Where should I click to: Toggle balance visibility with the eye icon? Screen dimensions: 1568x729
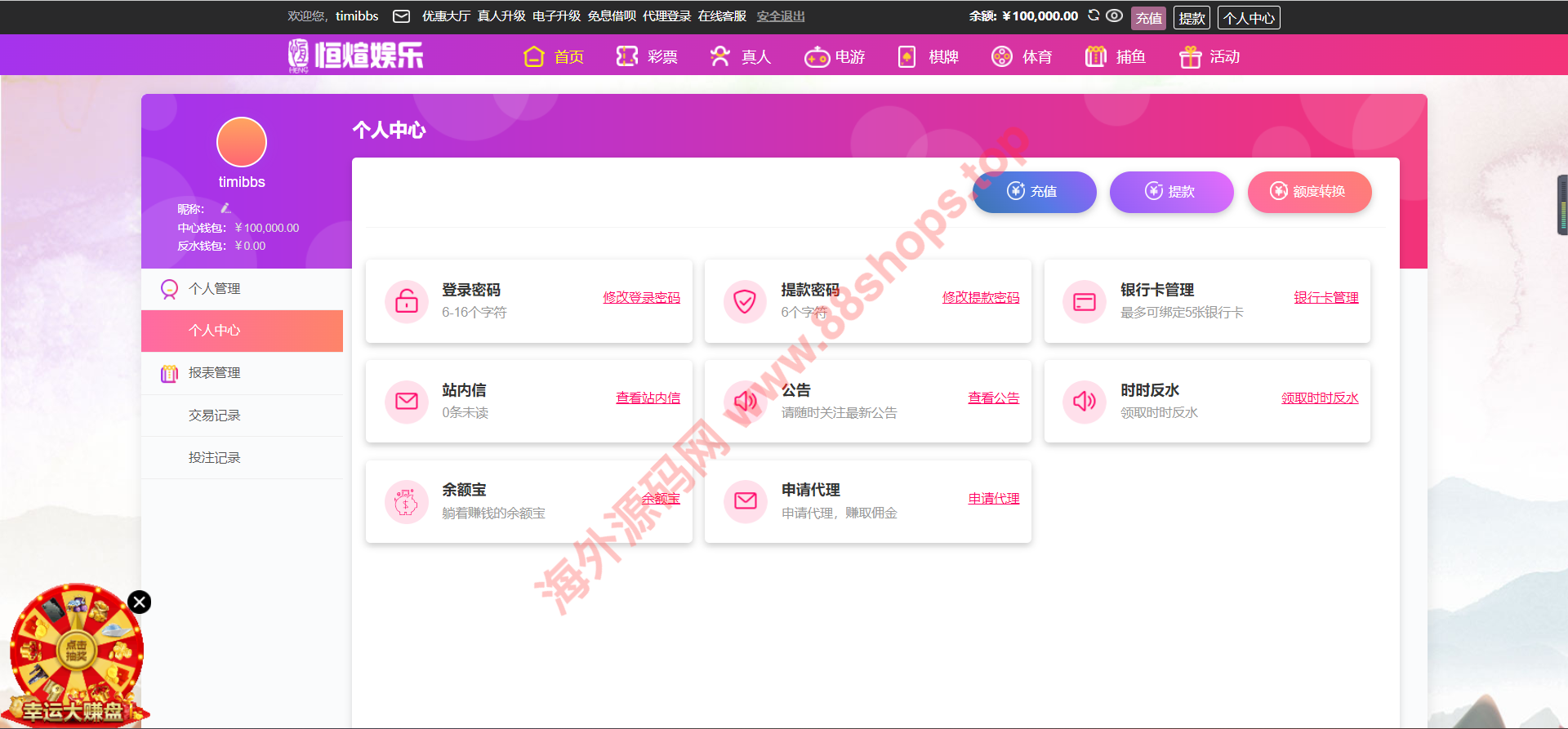1114,16
